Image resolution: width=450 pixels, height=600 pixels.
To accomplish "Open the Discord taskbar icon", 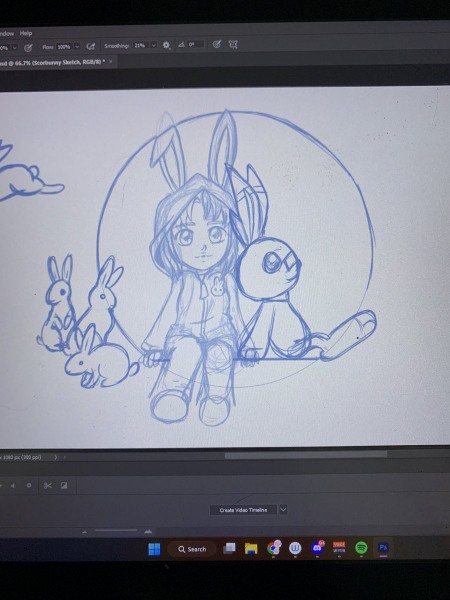I will [317, 548].
